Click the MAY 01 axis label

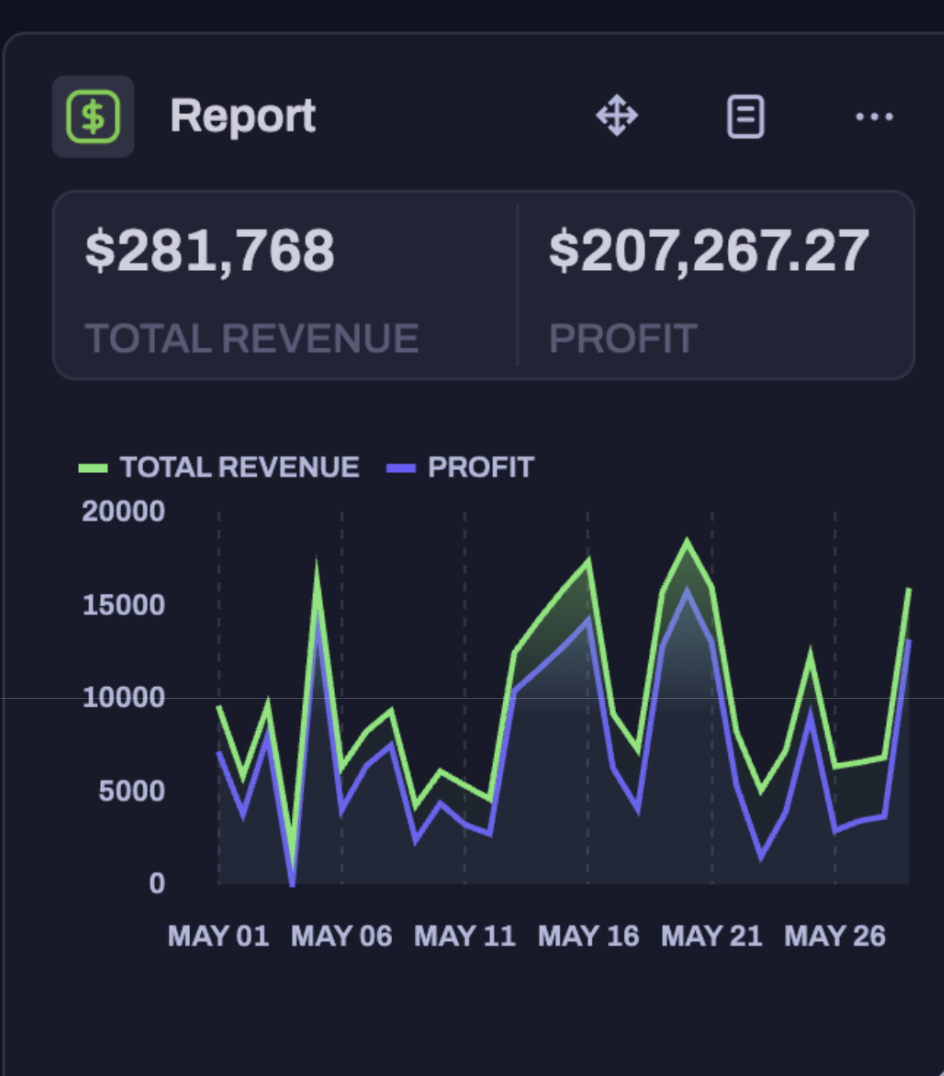(218, 935)
